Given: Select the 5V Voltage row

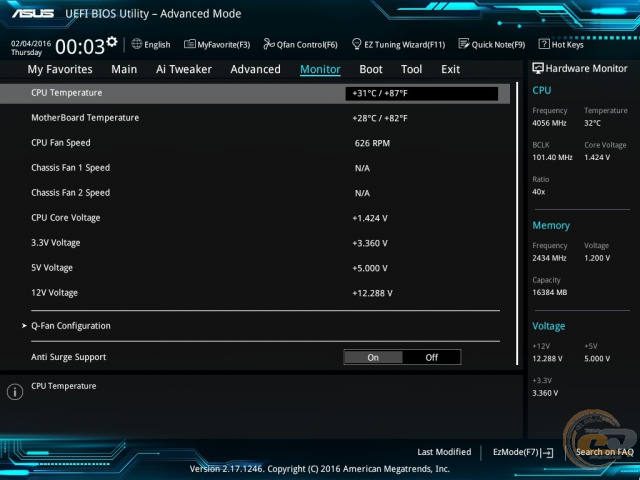Looking at the screenshot, I should click(255, 268).
